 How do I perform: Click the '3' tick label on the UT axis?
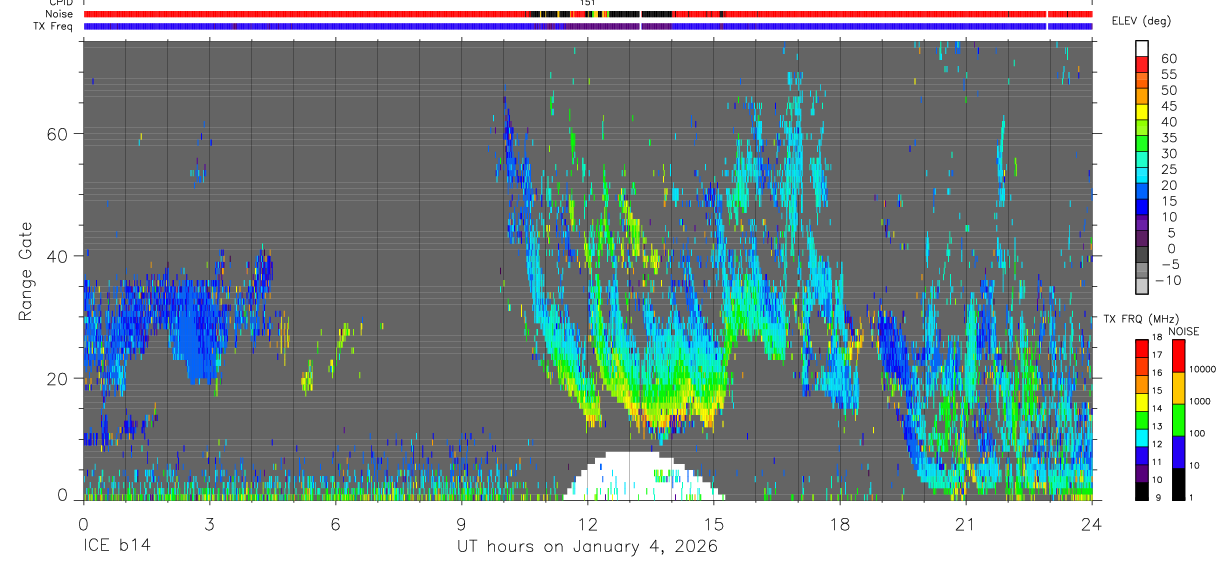click(209, 524)
